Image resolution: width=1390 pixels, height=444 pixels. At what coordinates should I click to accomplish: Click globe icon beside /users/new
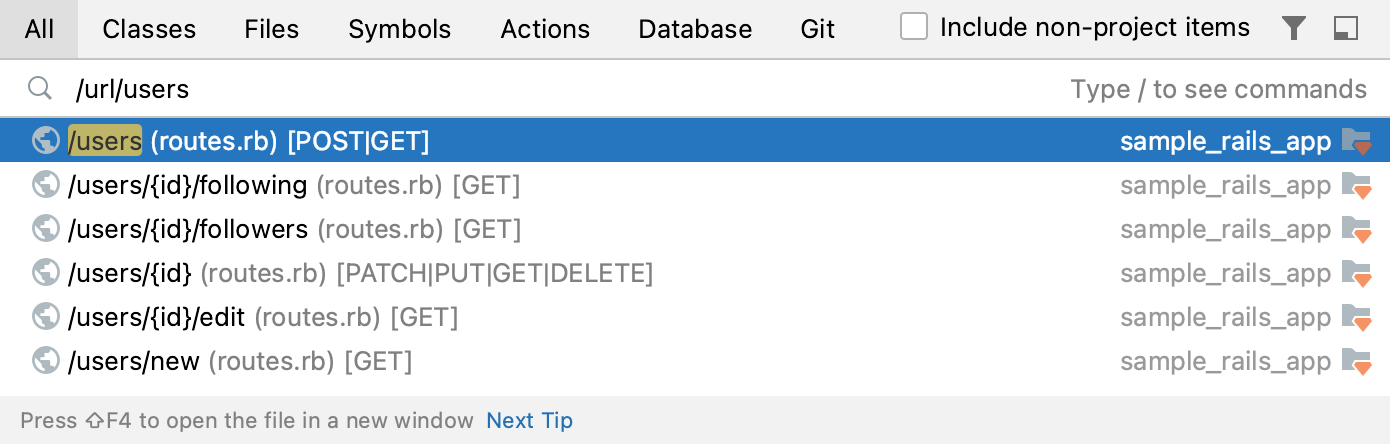[45, 361]
